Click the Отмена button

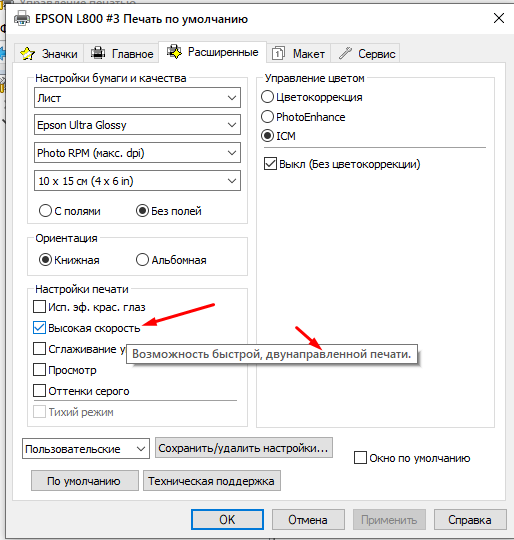tap(308, 519)
